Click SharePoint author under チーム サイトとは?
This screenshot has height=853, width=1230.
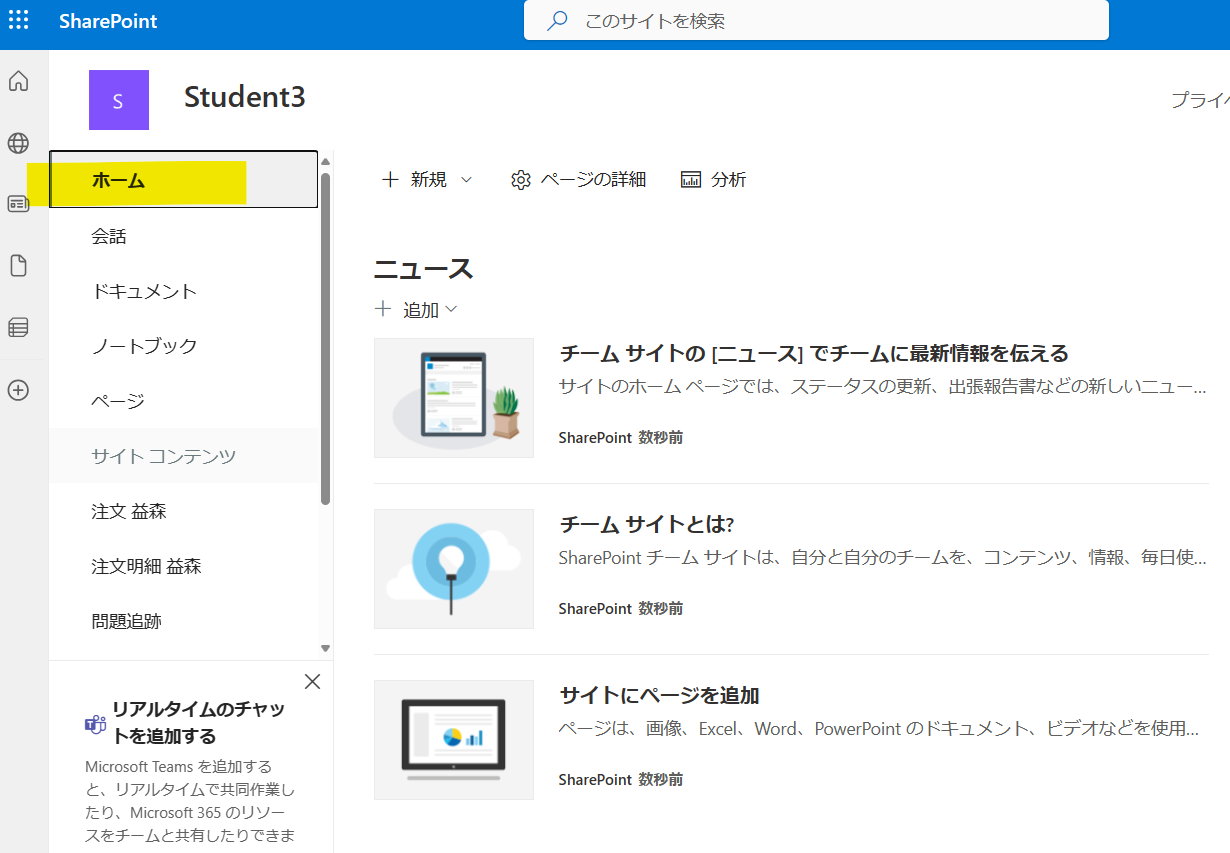(x=595, y=609)
